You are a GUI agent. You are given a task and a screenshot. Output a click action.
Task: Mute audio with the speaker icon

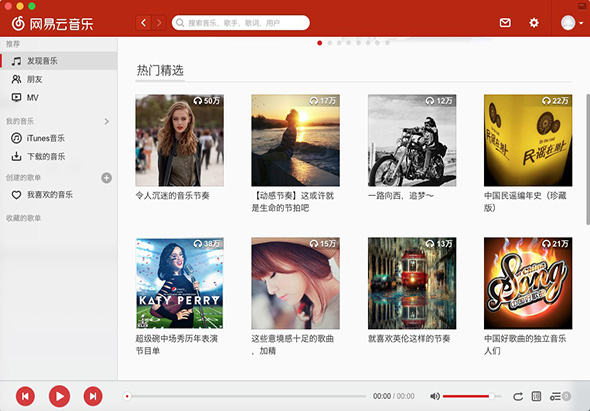(x=435, y=396)
